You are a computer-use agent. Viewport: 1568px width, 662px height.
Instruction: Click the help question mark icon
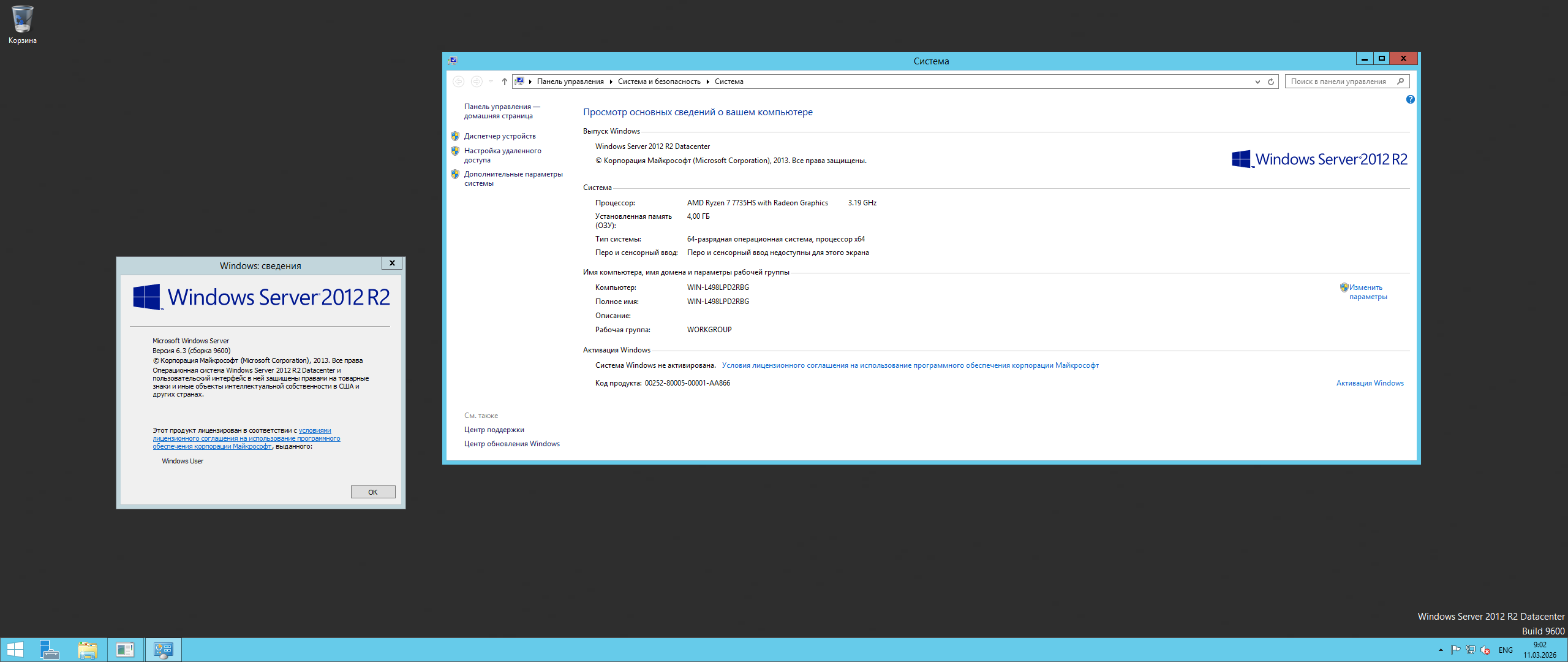(x=1410, y=99)
